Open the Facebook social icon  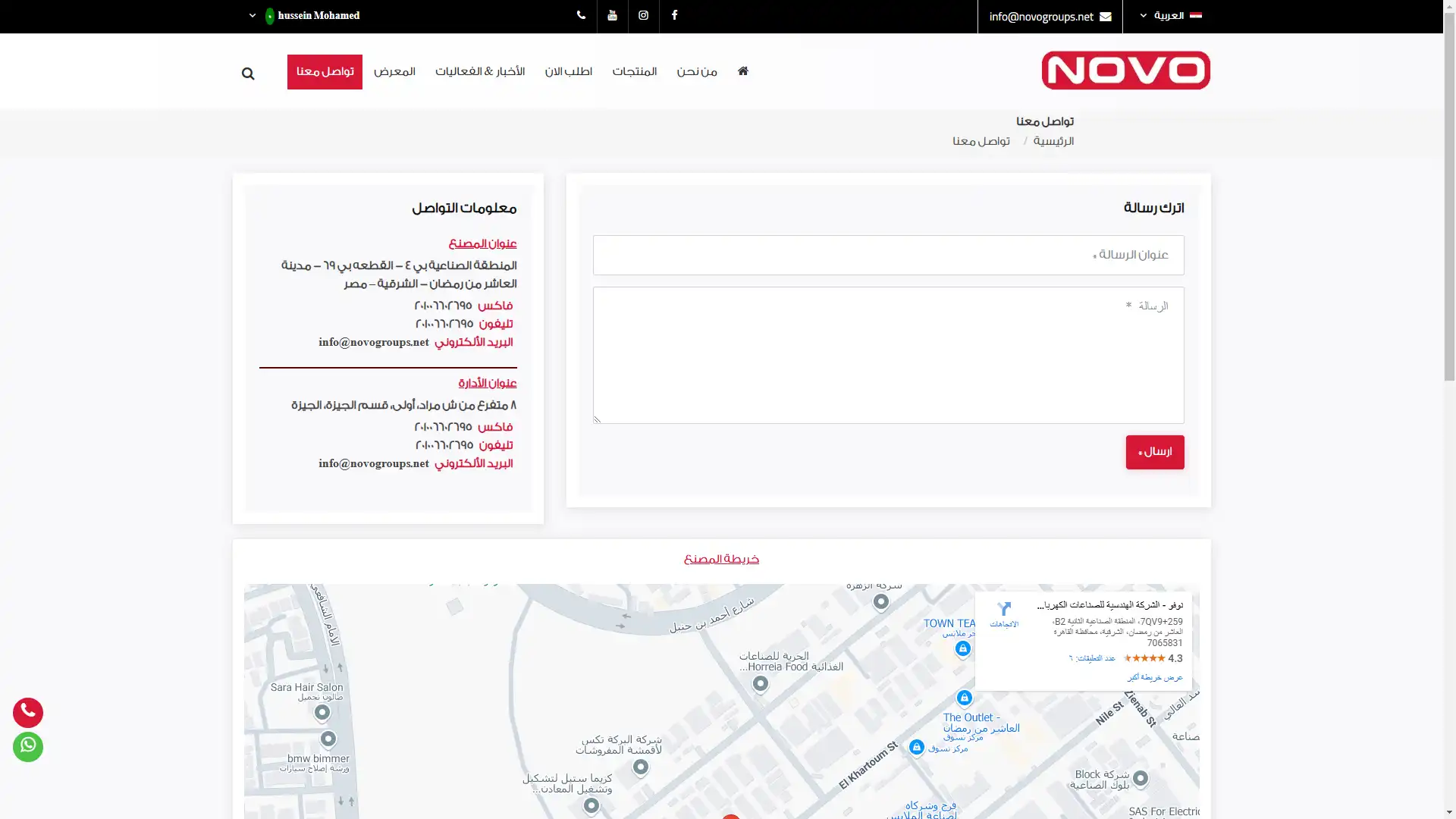click(674, 16)
